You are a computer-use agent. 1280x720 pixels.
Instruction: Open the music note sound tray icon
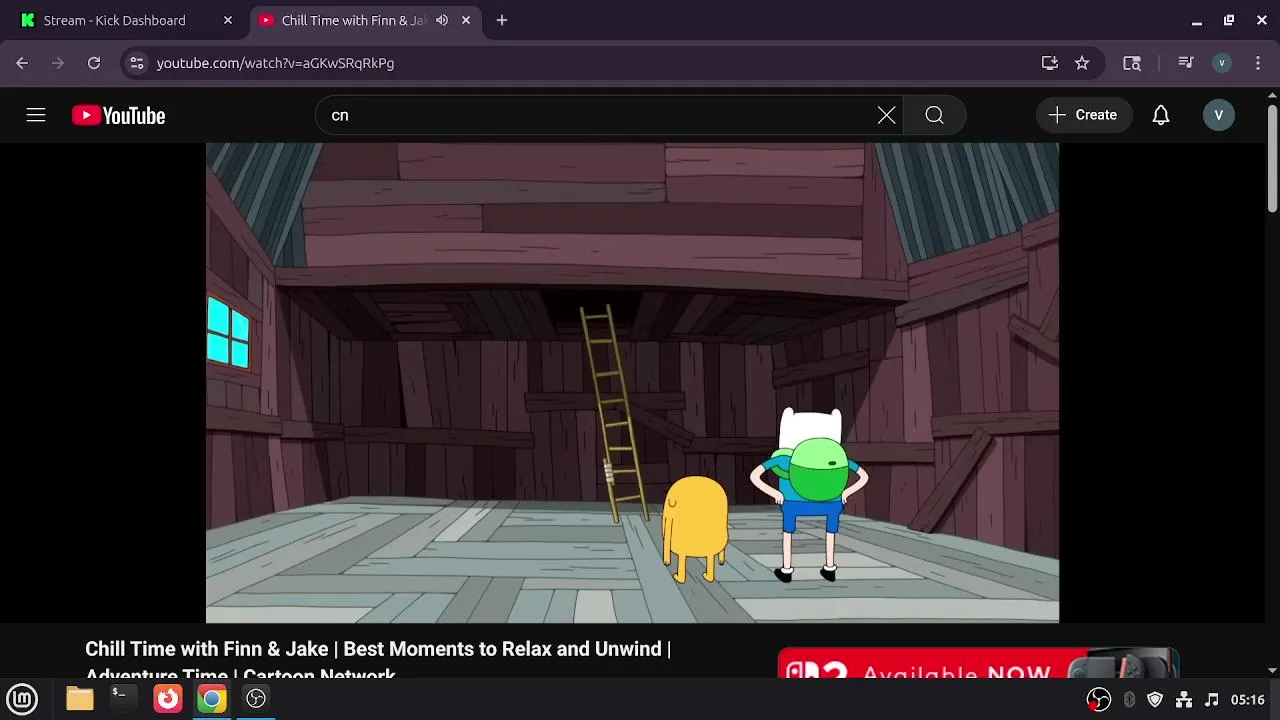click(1211, 699)
